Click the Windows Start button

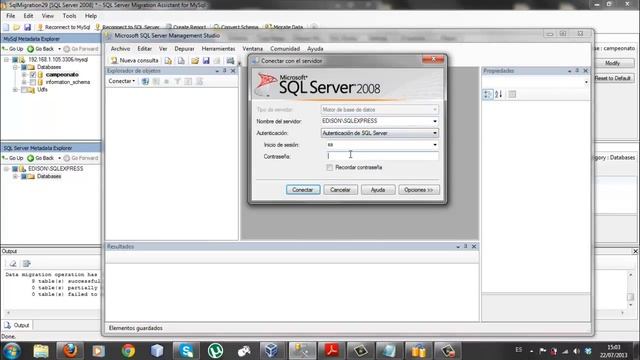[12, 351]
